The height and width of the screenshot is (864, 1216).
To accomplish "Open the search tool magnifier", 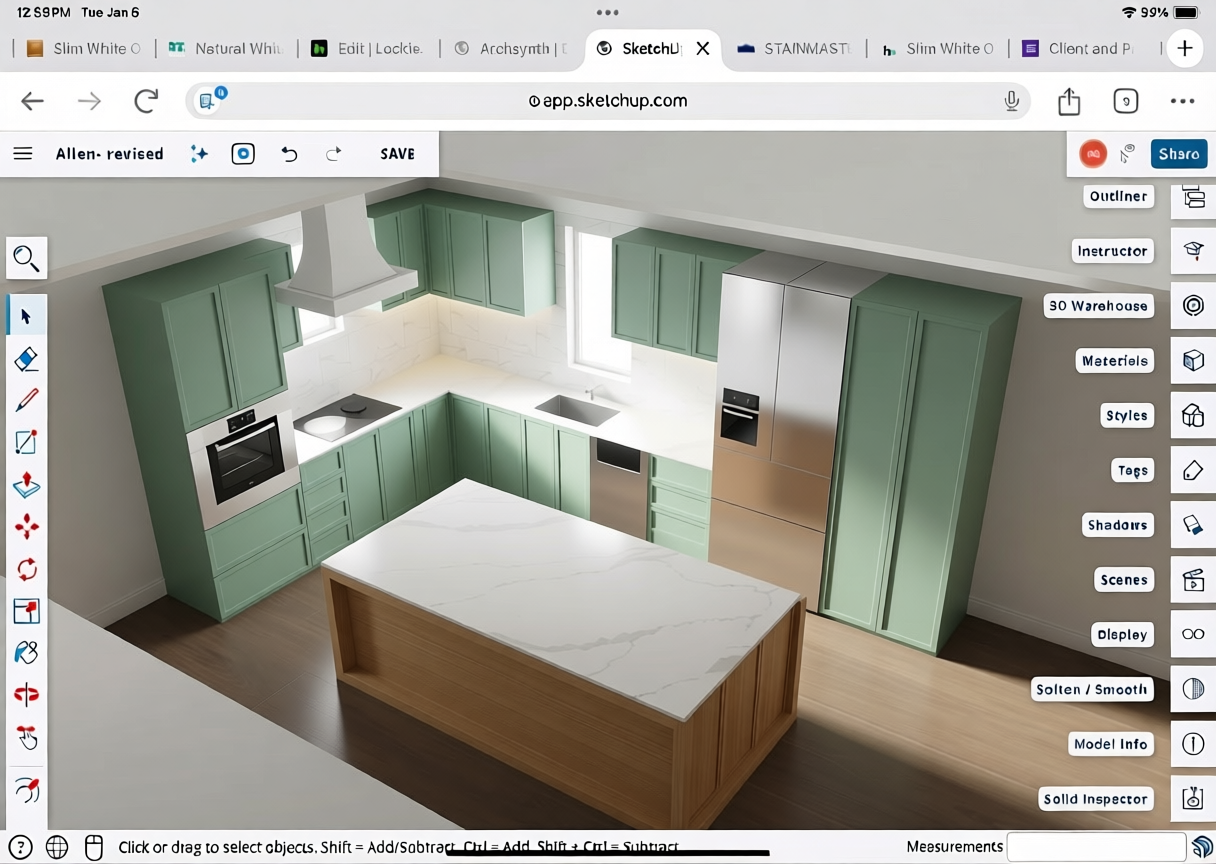I will [27, 259].
